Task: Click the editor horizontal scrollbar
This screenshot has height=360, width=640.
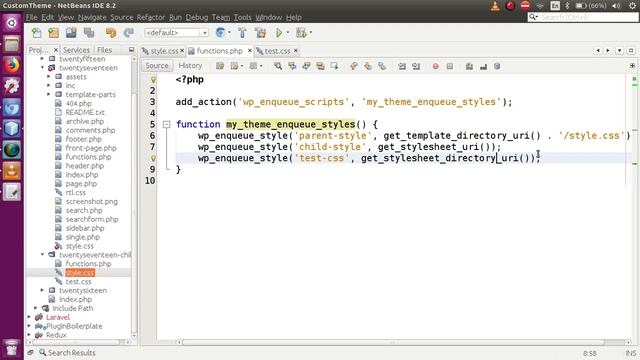Action: pyautogui.click(x=393, y=342)
